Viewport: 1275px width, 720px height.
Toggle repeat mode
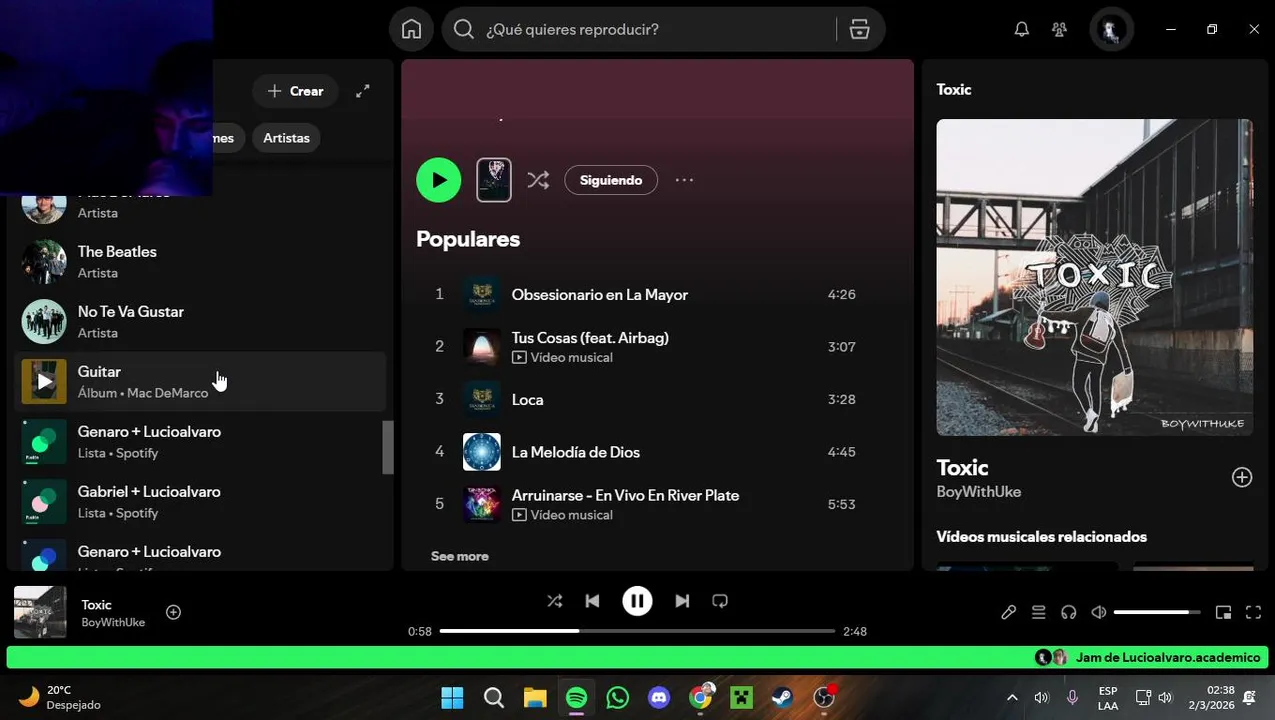(x=720, y=601)
